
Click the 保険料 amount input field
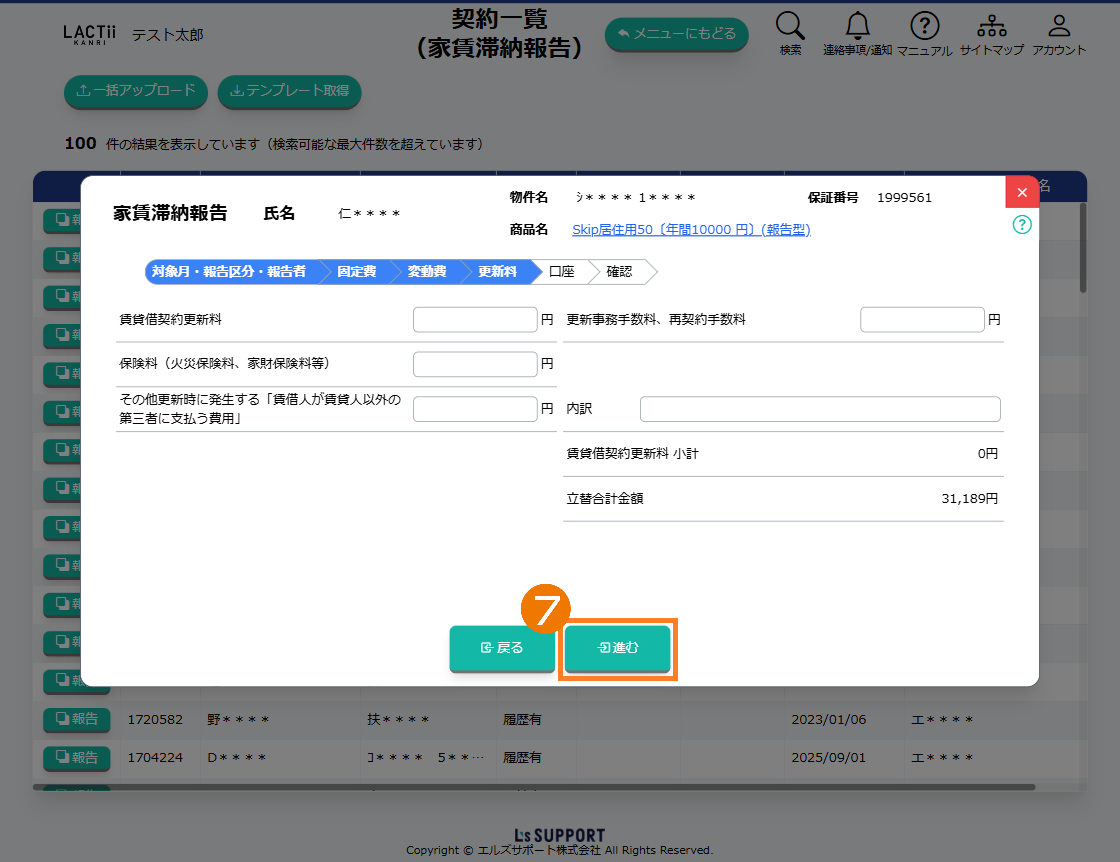(475, 364)
